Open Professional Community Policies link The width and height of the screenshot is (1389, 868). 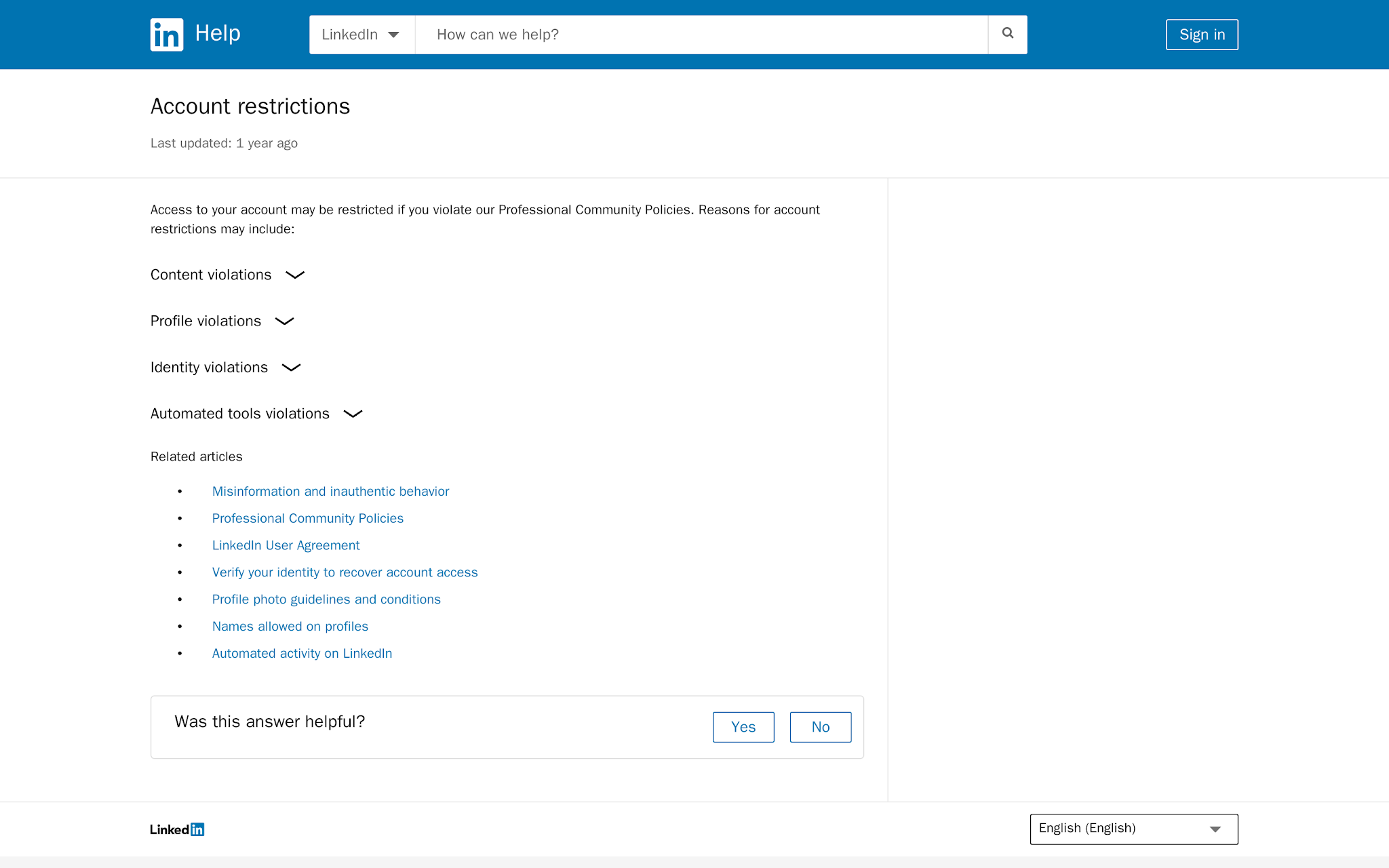(308, 518)
